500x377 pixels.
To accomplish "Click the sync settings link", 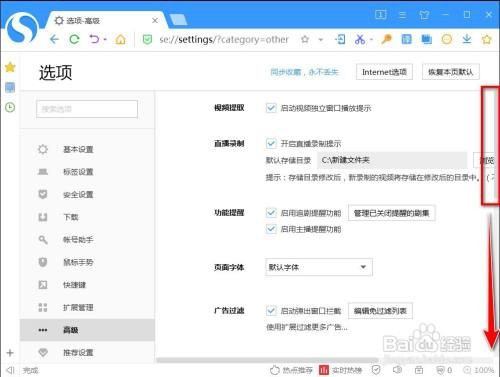I will pyautogui.click(x=304, y=72).
